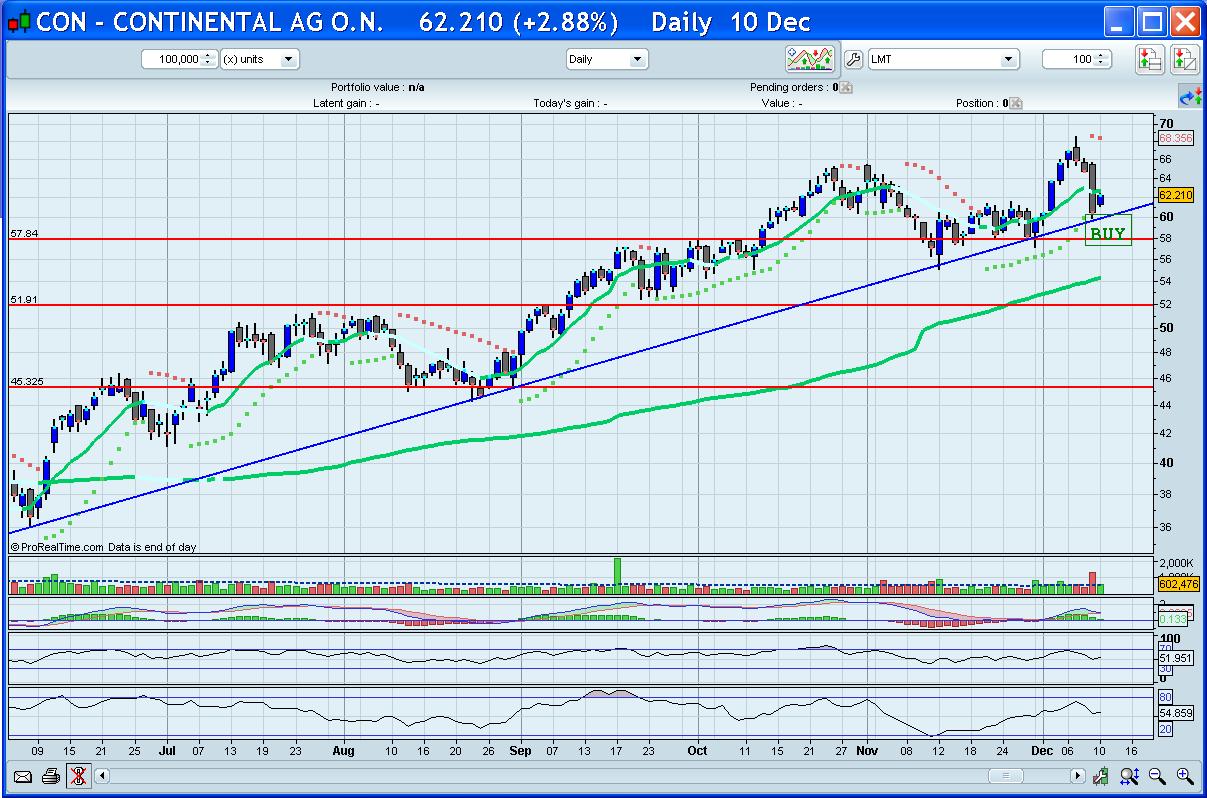
Task: Click the green chart export icon near zoom tools
Action: tap(1102, 775)
